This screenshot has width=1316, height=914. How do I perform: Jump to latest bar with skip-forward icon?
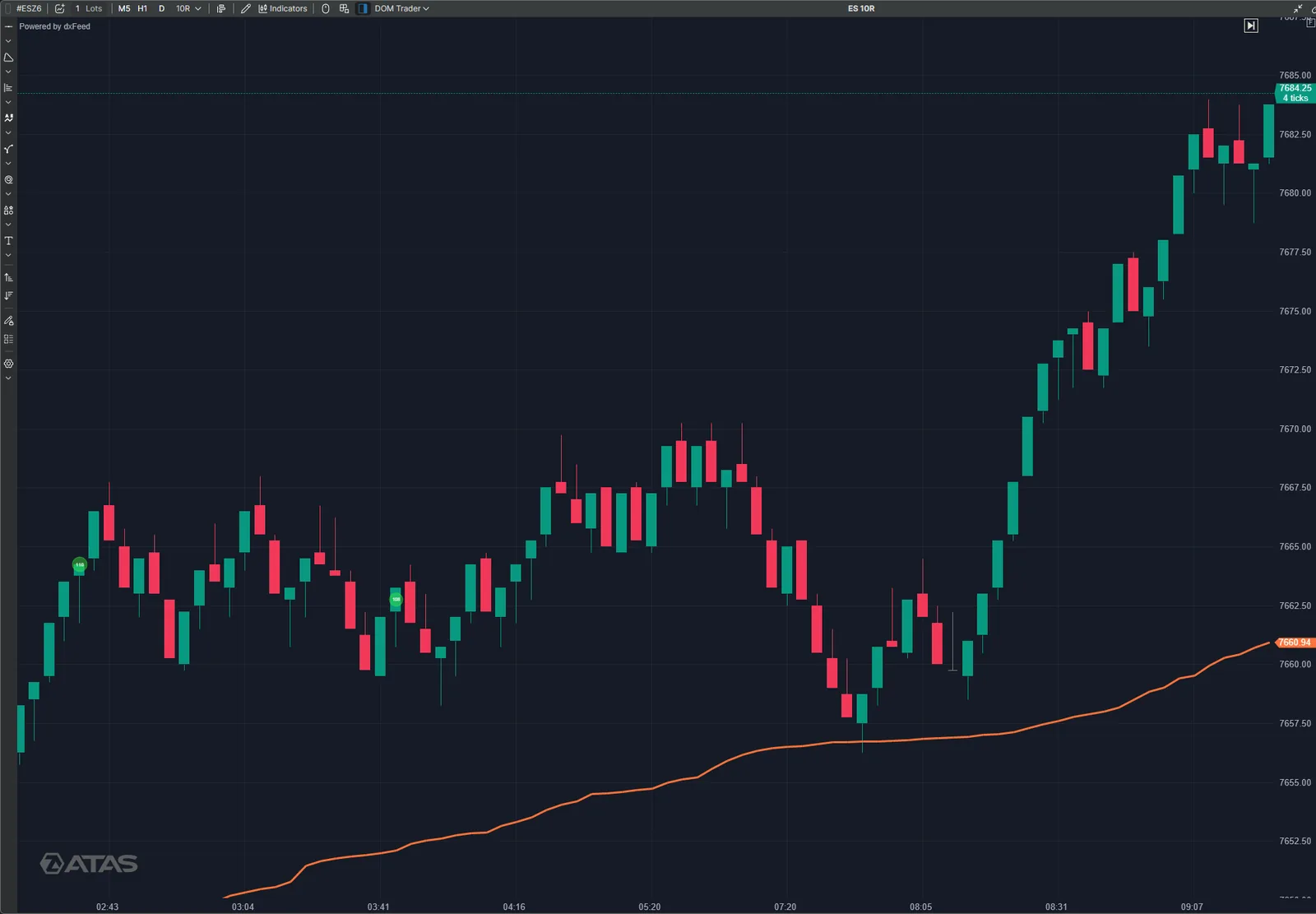[x=1251, y=26]
